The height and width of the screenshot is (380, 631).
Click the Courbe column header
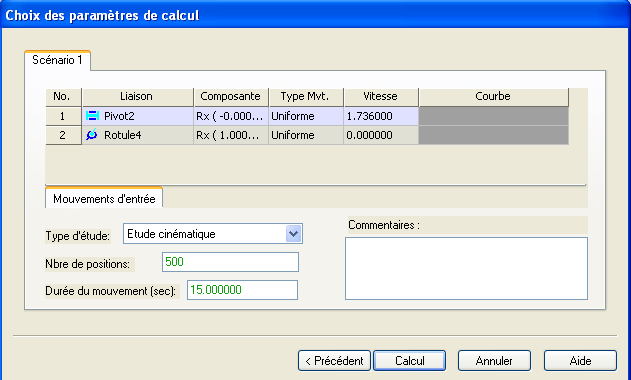pyautogui.click(x=493, y=97)
